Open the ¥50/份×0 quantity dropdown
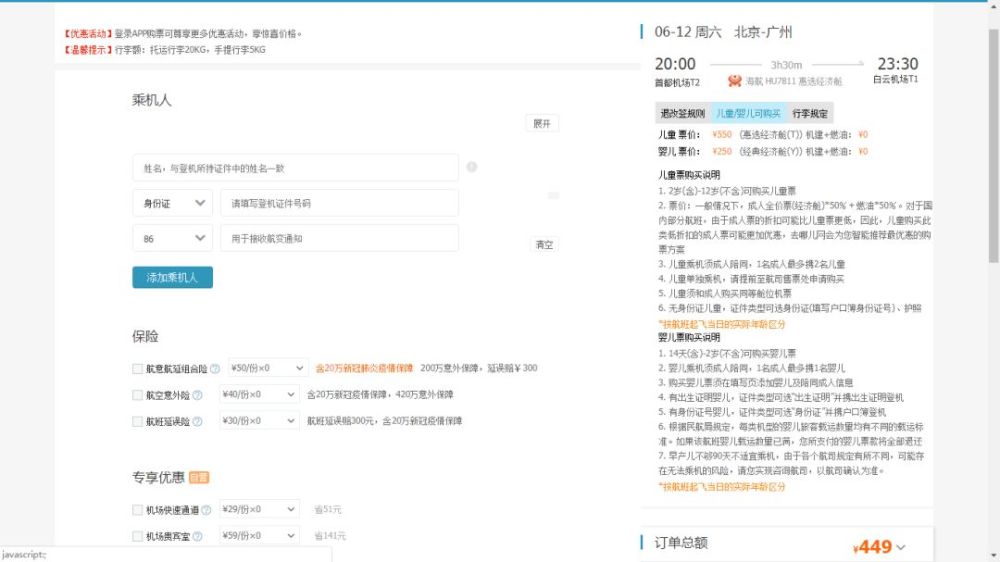This screenshot has width=1000, height=562. [x=268, y=368]
